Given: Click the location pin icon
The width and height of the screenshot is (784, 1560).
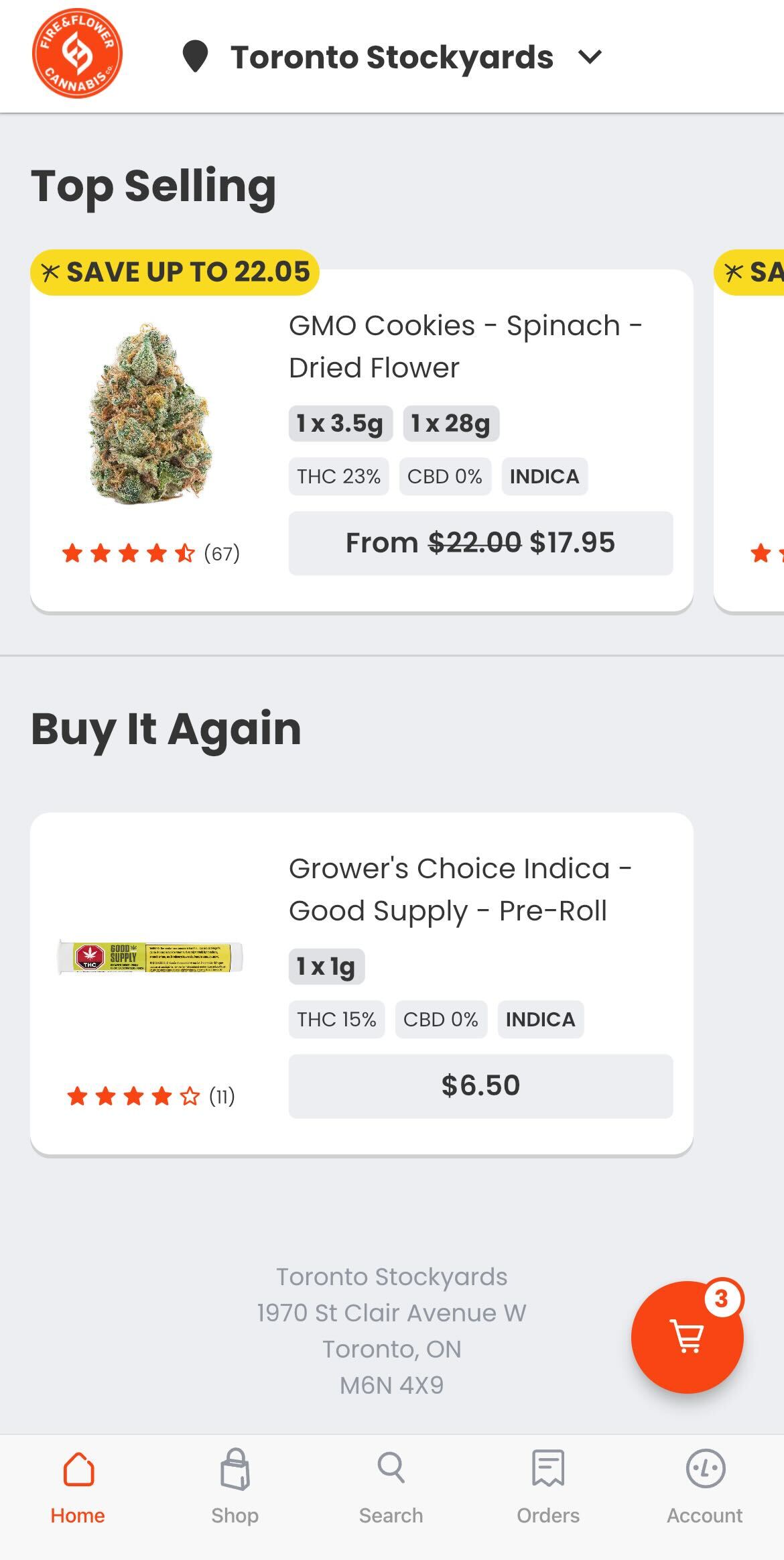Looking at the screenshot, I should click(x=195, y=56).
